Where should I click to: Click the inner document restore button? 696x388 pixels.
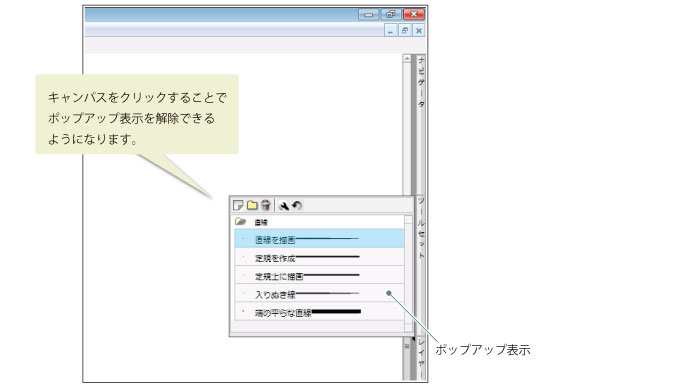[x=404, y=31]
